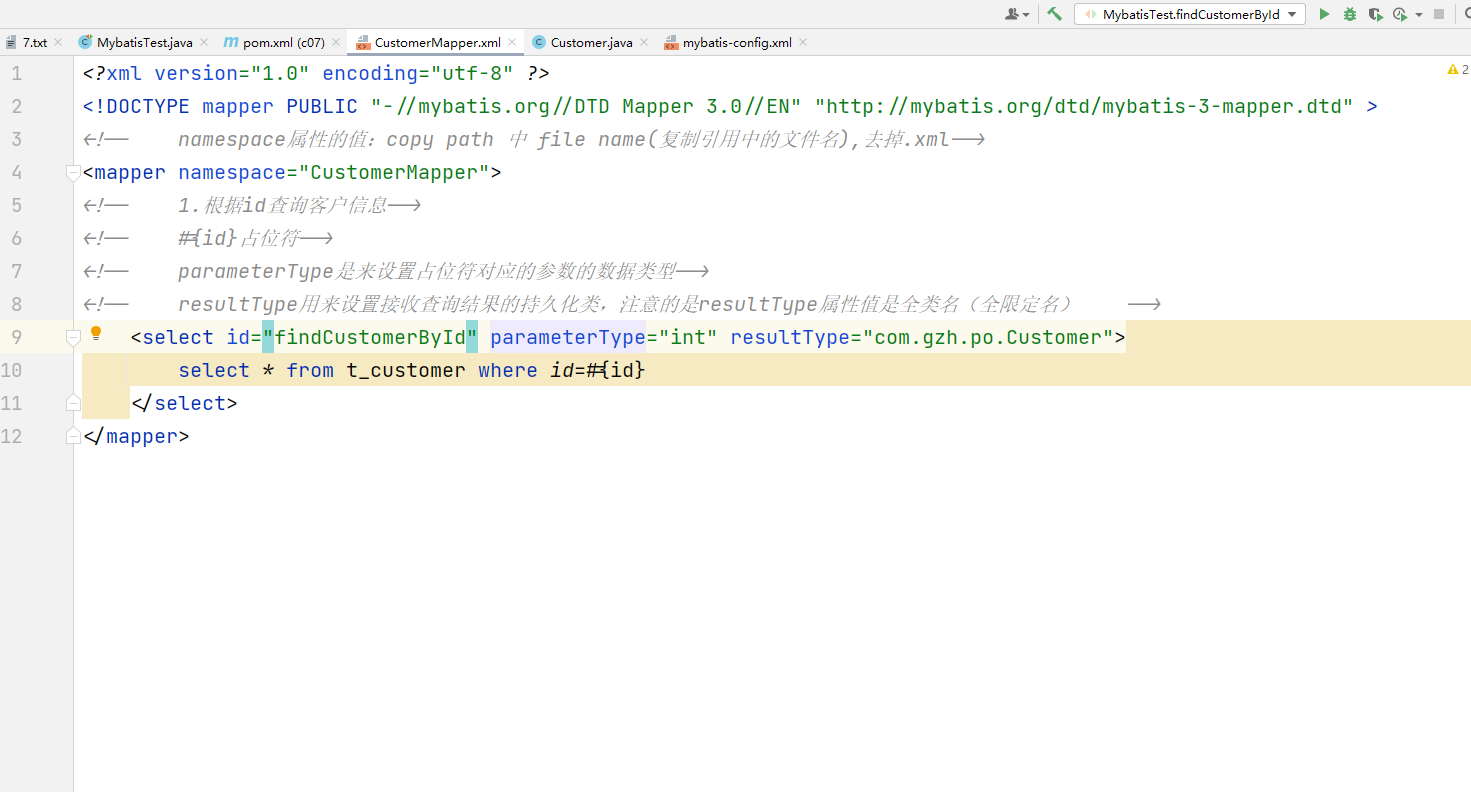Click the closing </select> tag
The width and height of the screenshot is (1471, 792).
click(x=184, y=404)
